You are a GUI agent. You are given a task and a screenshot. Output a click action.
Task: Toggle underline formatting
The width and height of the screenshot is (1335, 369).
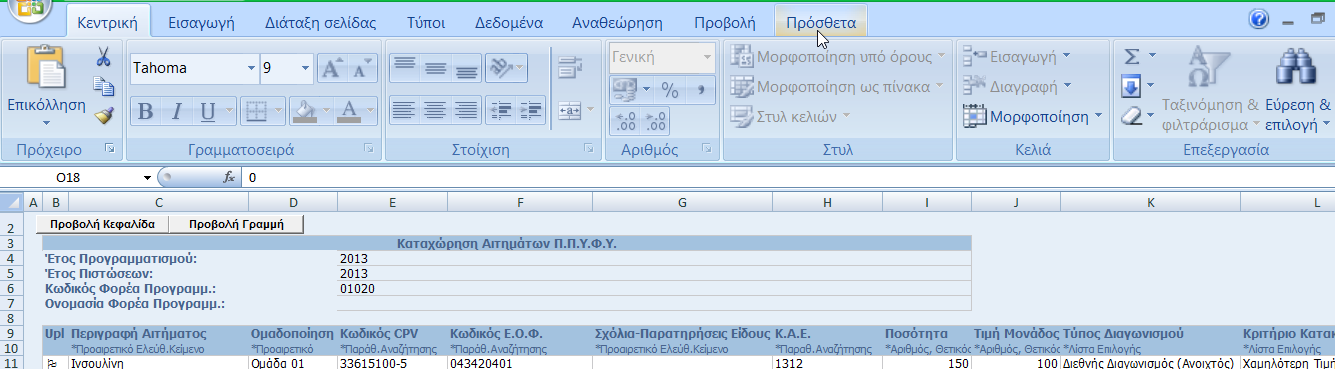point(208,111)
